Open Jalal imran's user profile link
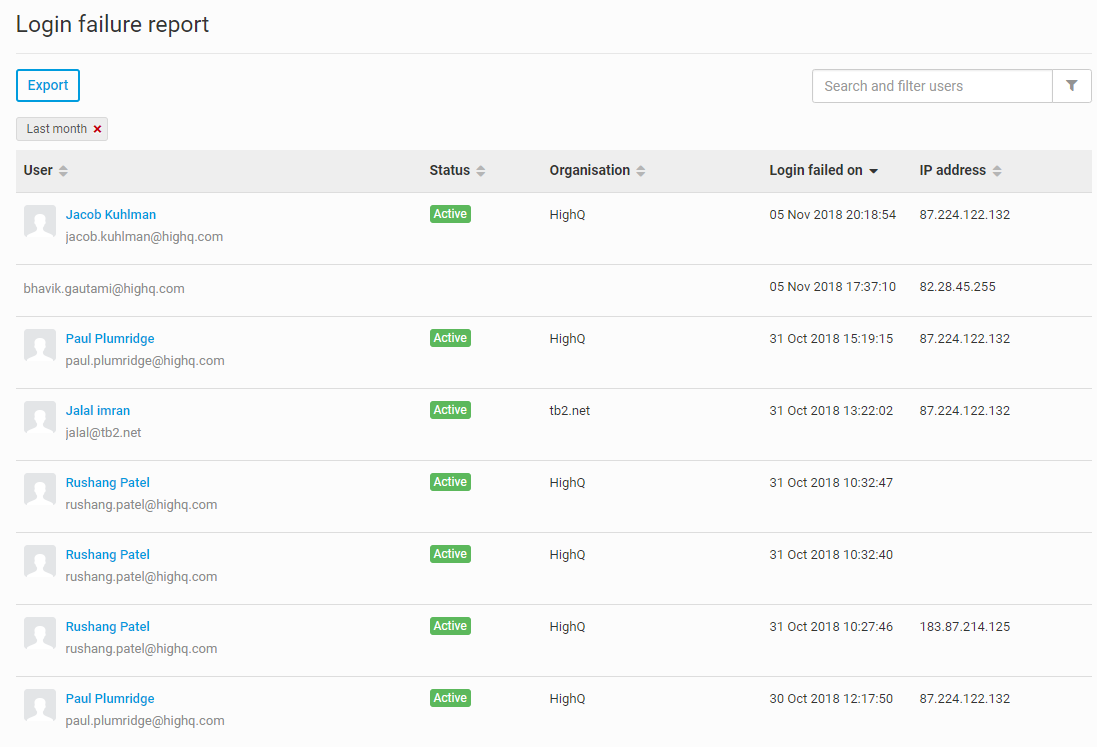The height and width of the screenshot is (747, 1097). (98, 411)
